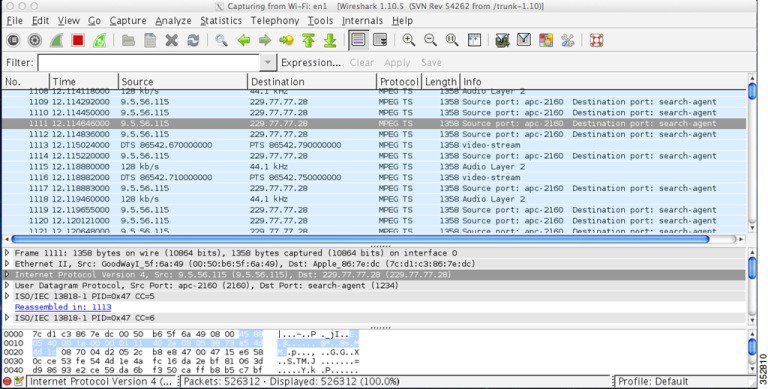
Task: Toggle packet list colorization
Action: point(359,40)
